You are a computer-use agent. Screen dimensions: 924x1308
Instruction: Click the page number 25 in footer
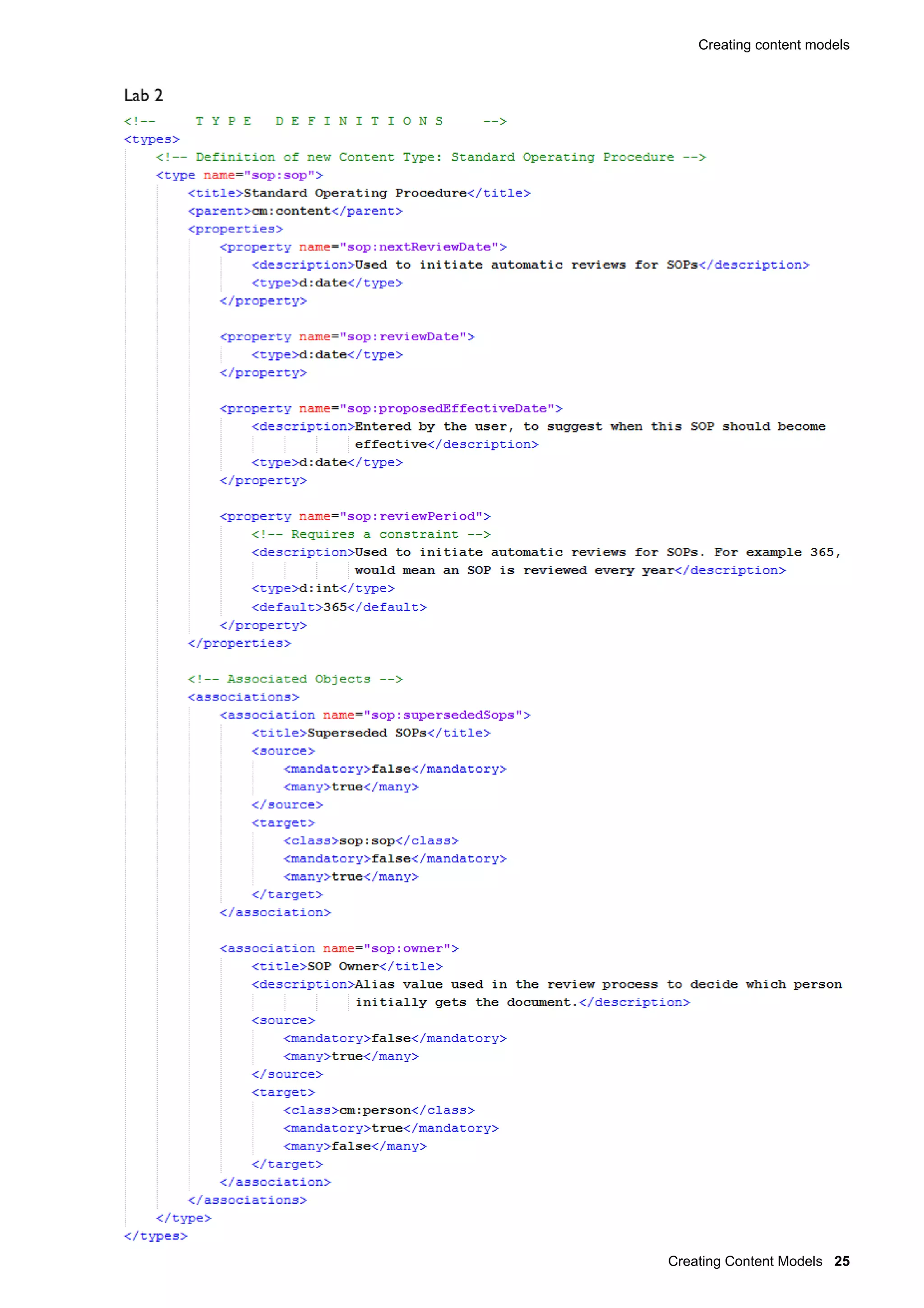tap(841, 1261)
